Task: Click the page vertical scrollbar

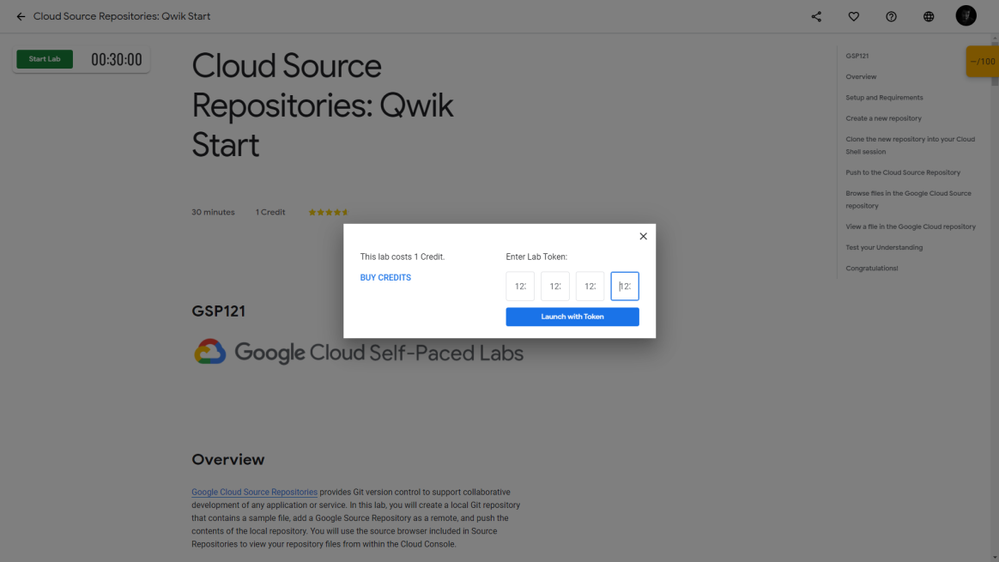Action: (995, 298)
